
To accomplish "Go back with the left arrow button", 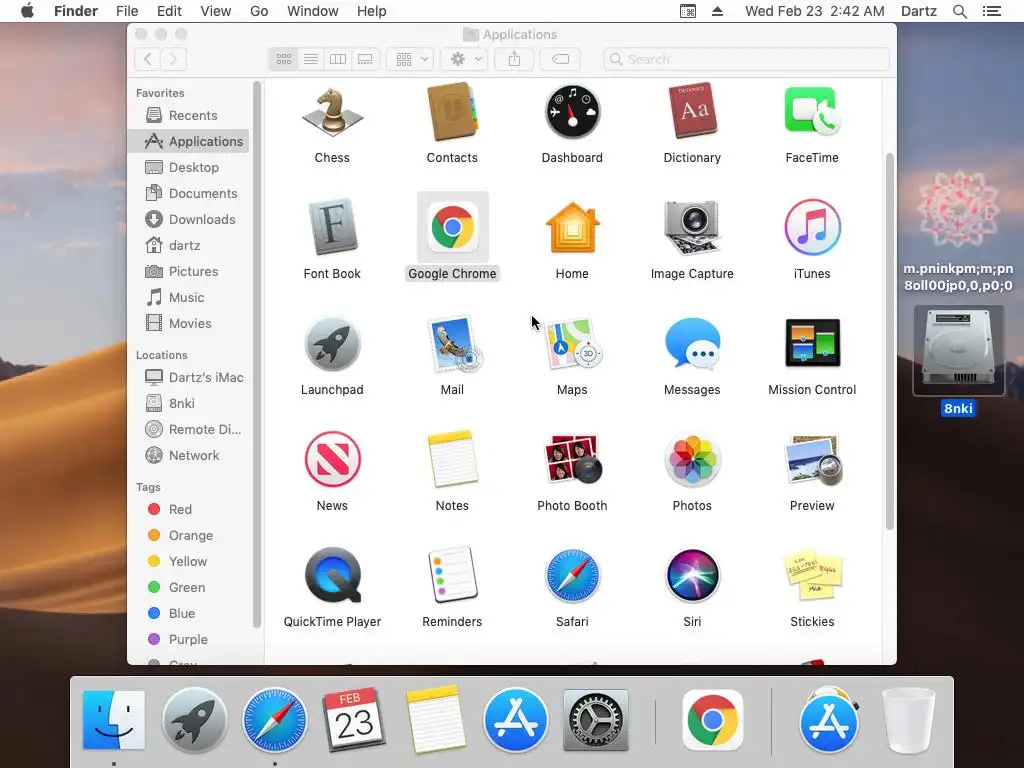I will (148, 59).
